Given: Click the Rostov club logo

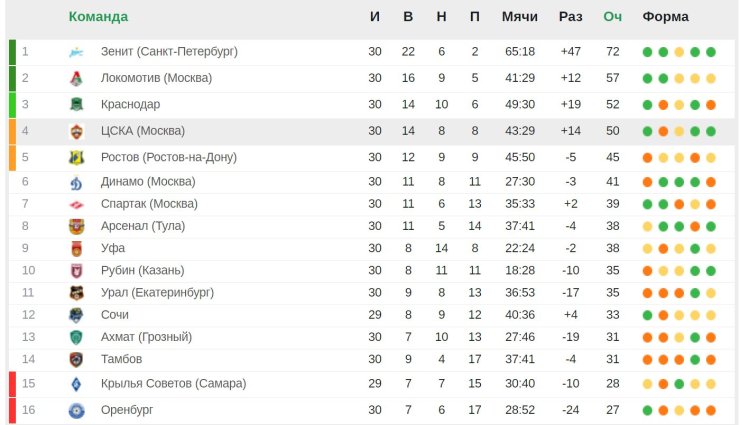Looking at the screenshot, I should tap(76, 158).
